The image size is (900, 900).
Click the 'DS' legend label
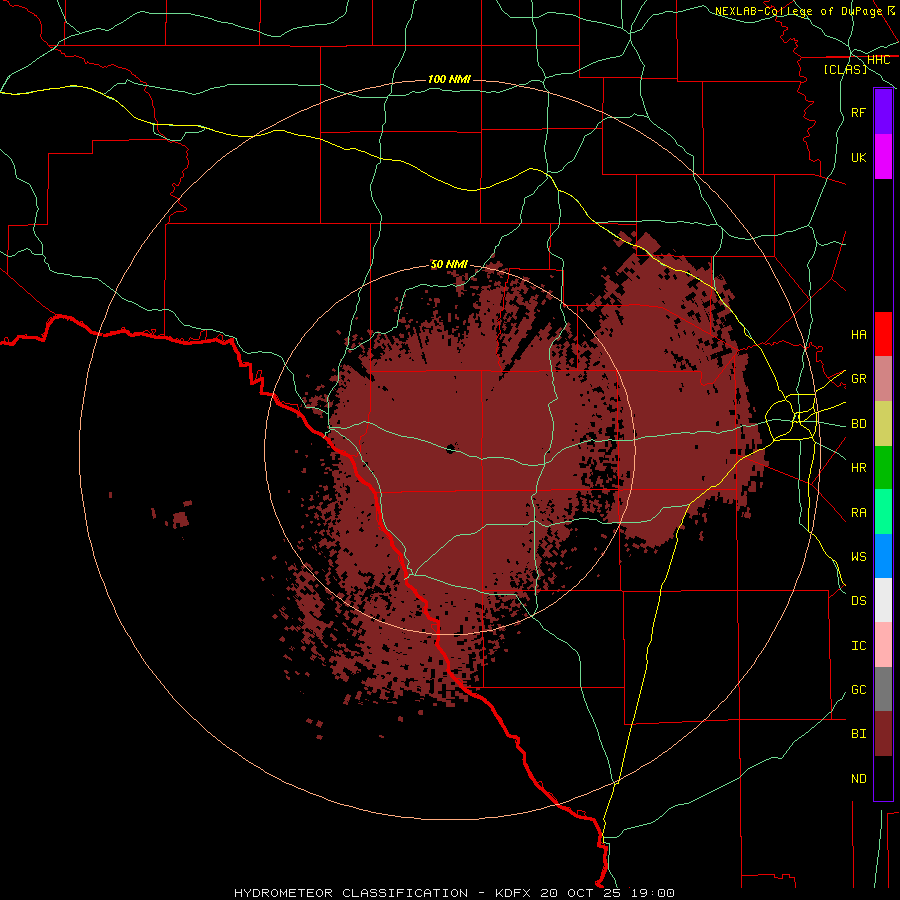click(858, 601)
